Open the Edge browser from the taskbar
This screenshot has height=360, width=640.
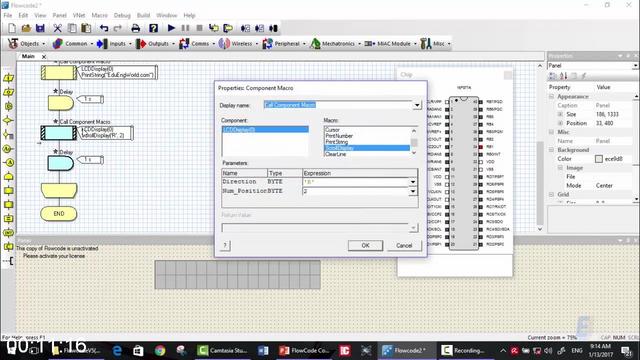(117, 350)
